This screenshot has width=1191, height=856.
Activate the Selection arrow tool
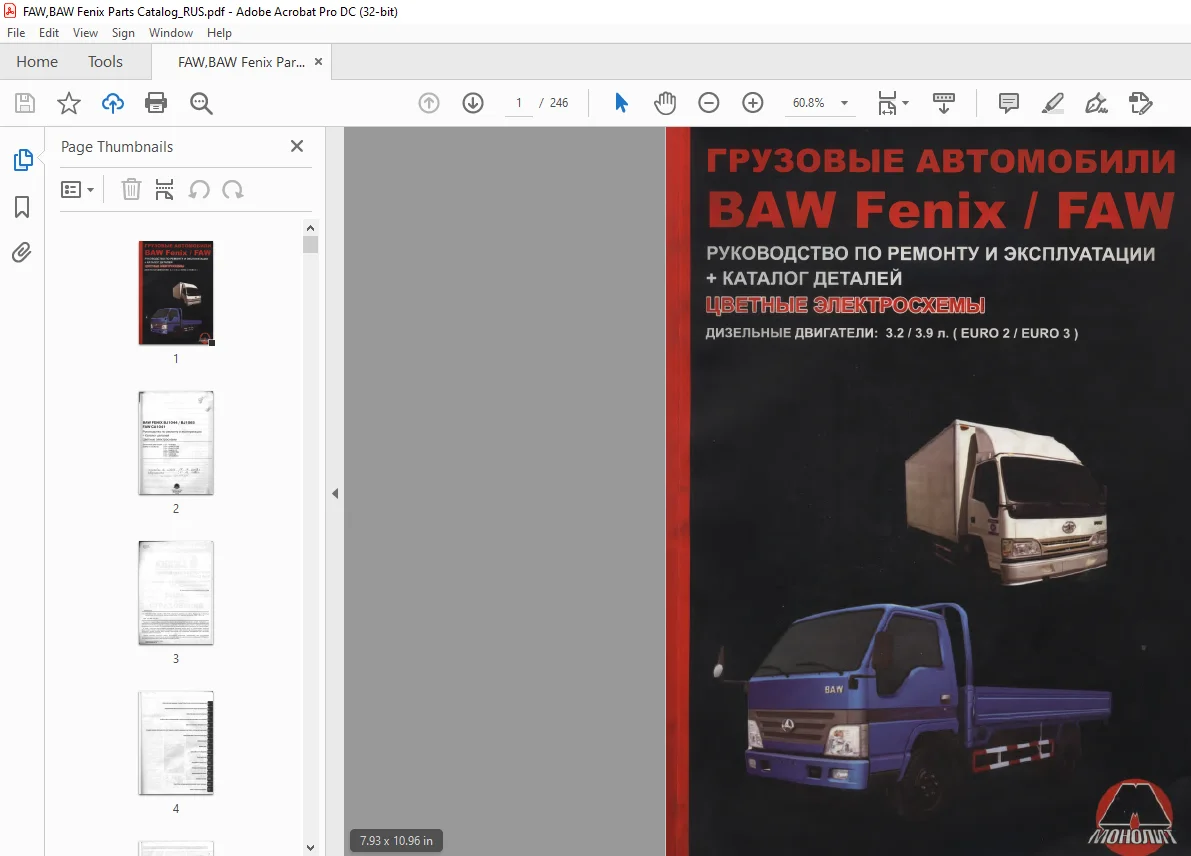(621, 103)
